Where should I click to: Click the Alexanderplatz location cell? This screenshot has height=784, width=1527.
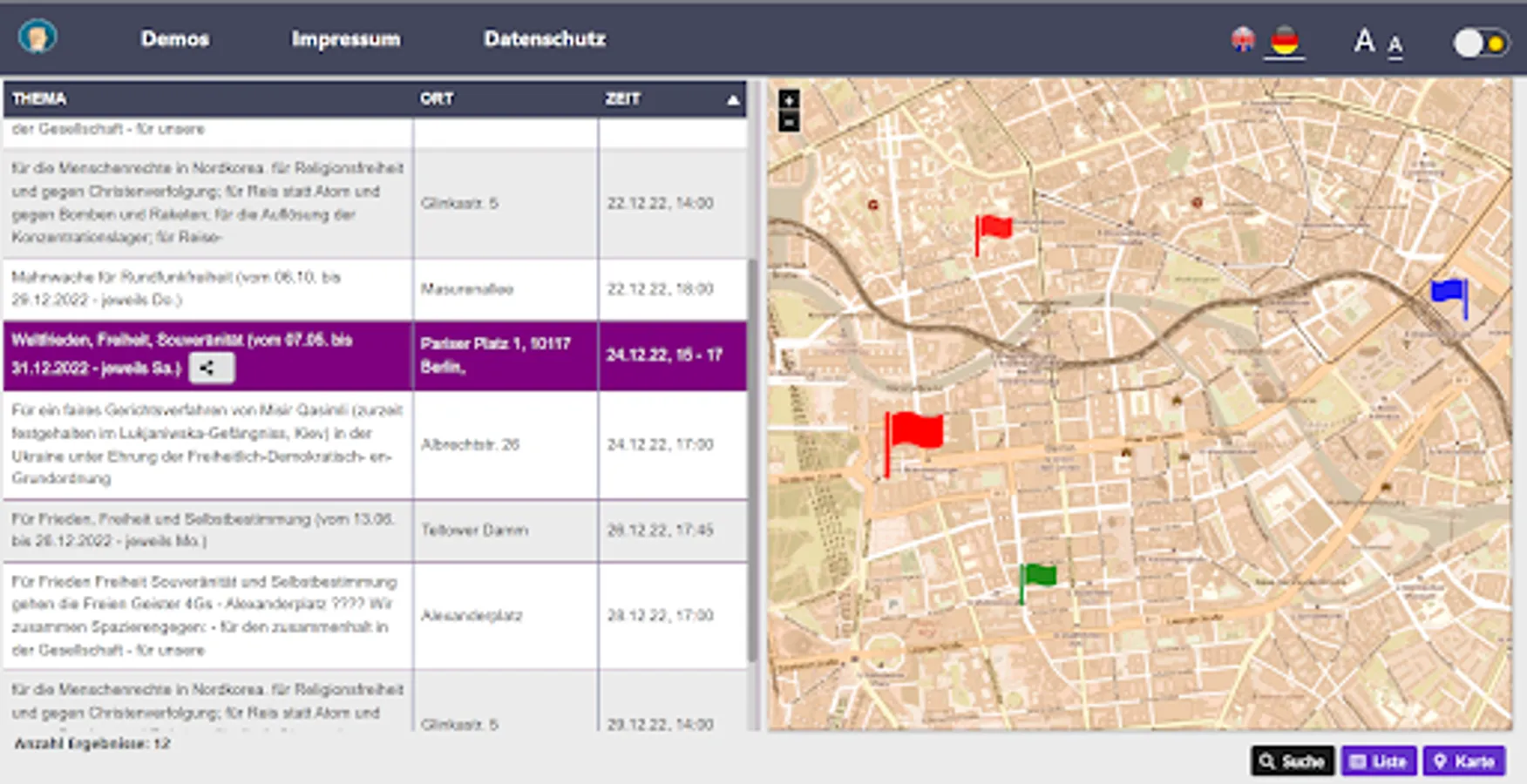click(506, 616)
